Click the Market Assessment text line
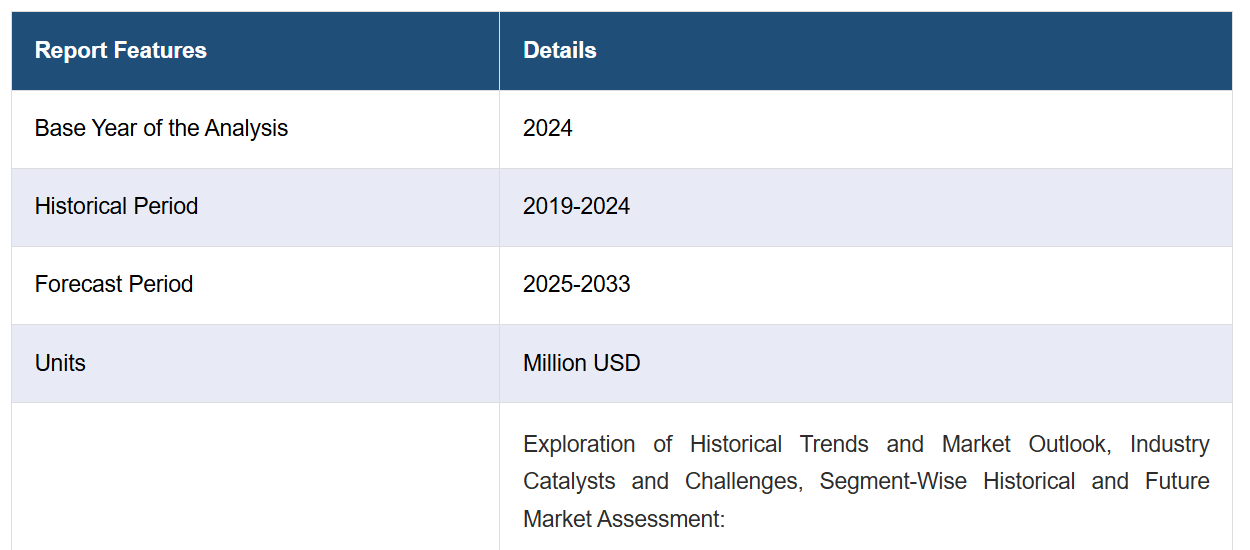 click(624, 519)
